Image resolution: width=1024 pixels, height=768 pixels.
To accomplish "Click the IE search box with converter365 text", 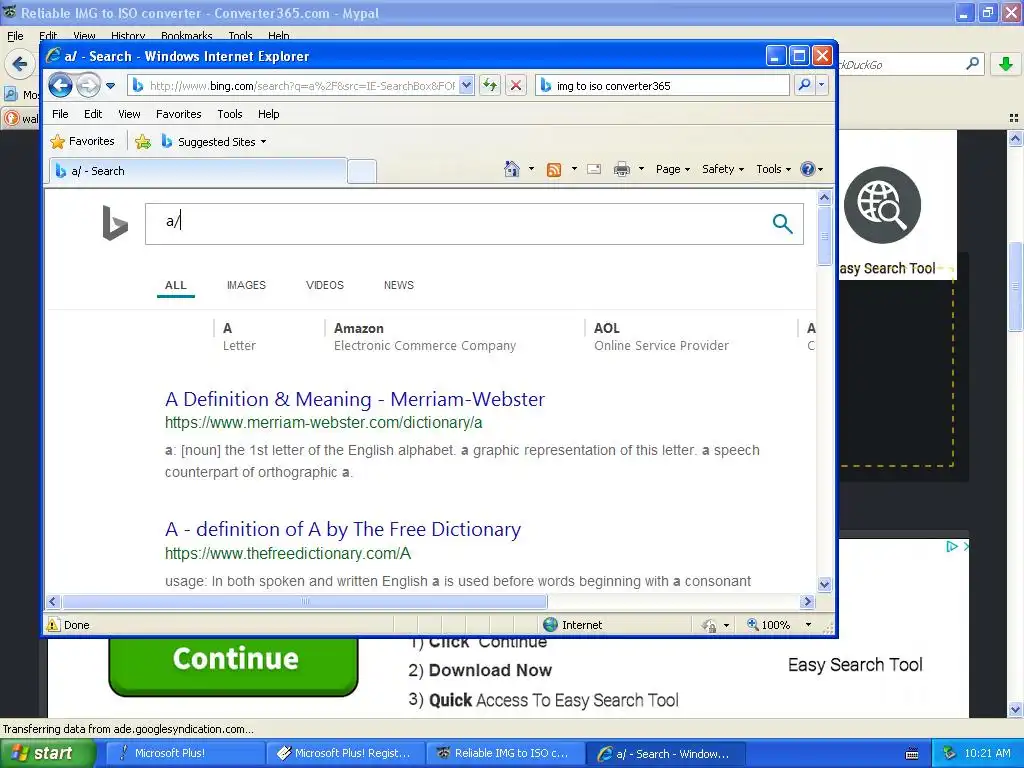I will pos(662,86).
